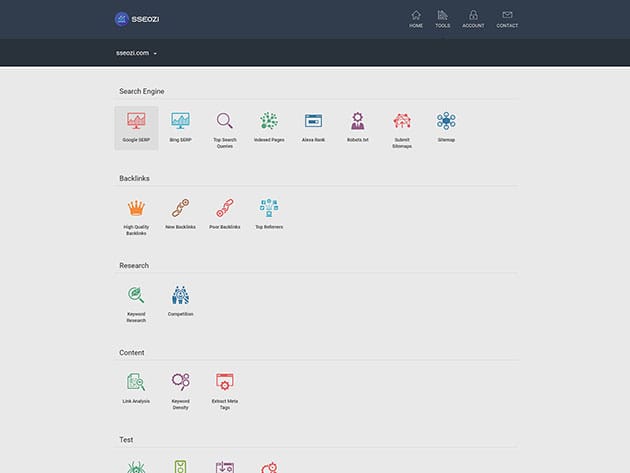Go to Home in the top navigation
Viewport: 630px width, 473px height.
416,19
